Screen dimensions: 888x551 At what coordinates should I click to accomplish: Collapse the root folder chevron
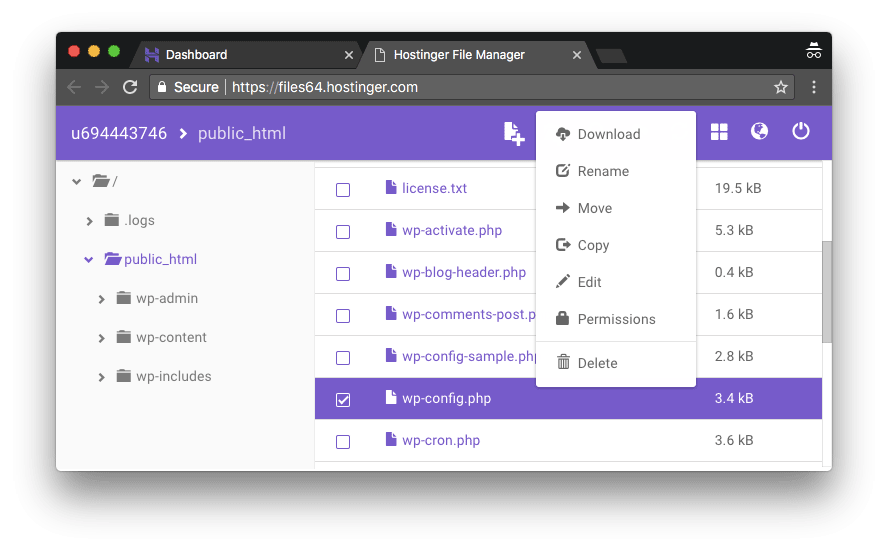pyautogui.click(x=76, y=182)
